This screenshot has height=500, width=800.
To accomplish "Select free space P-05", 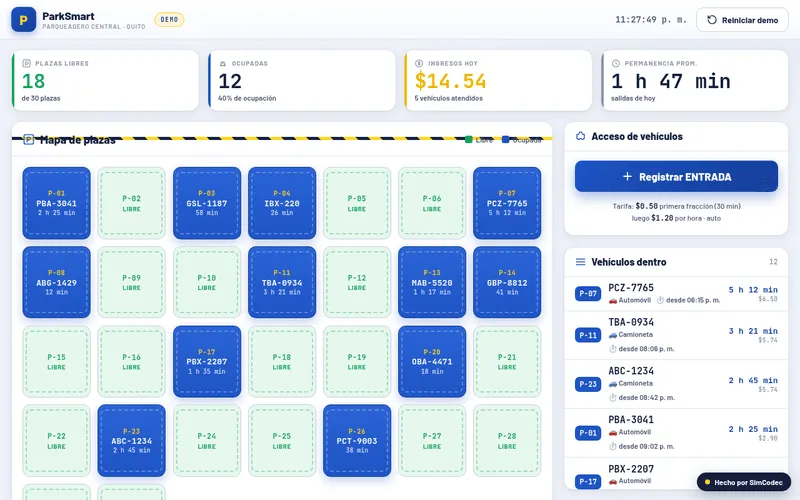I will (357, 203).
